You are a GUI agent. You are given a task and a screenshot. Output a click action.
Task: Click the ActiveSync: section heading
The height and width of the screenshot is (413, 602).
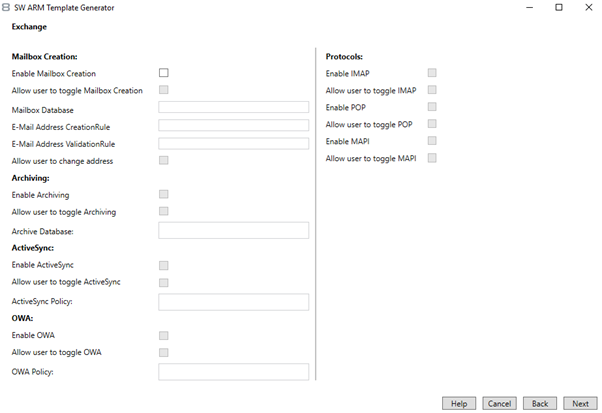[x=33, y=248]
